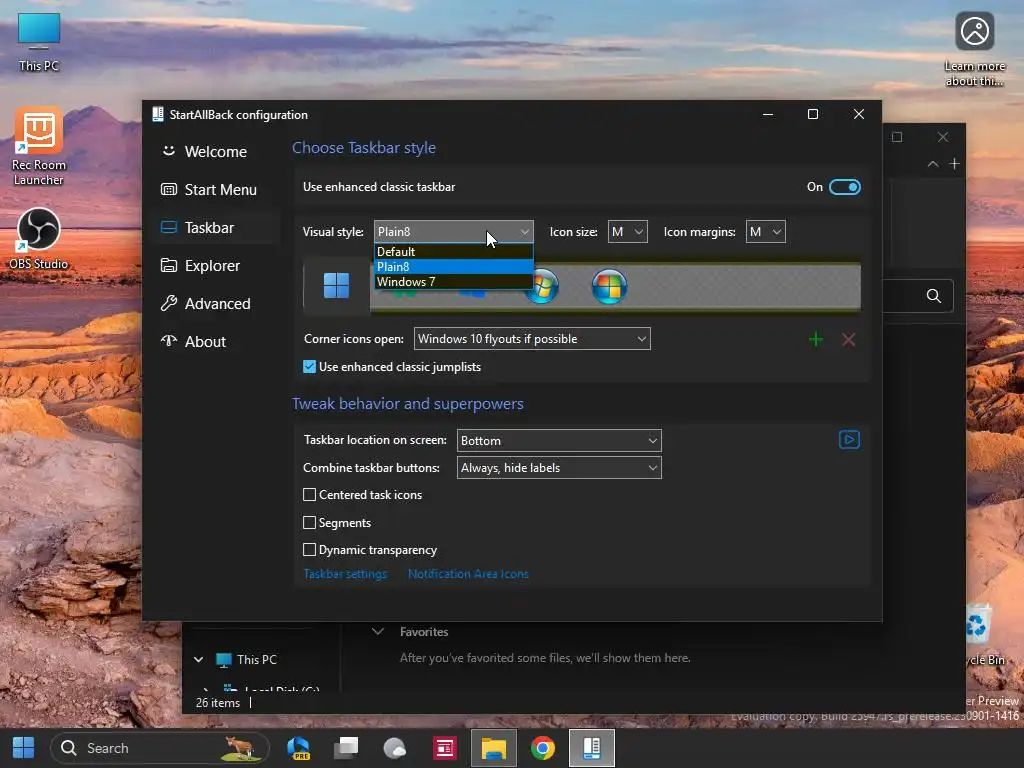Open Google Chrome from the taskbar

543,748
